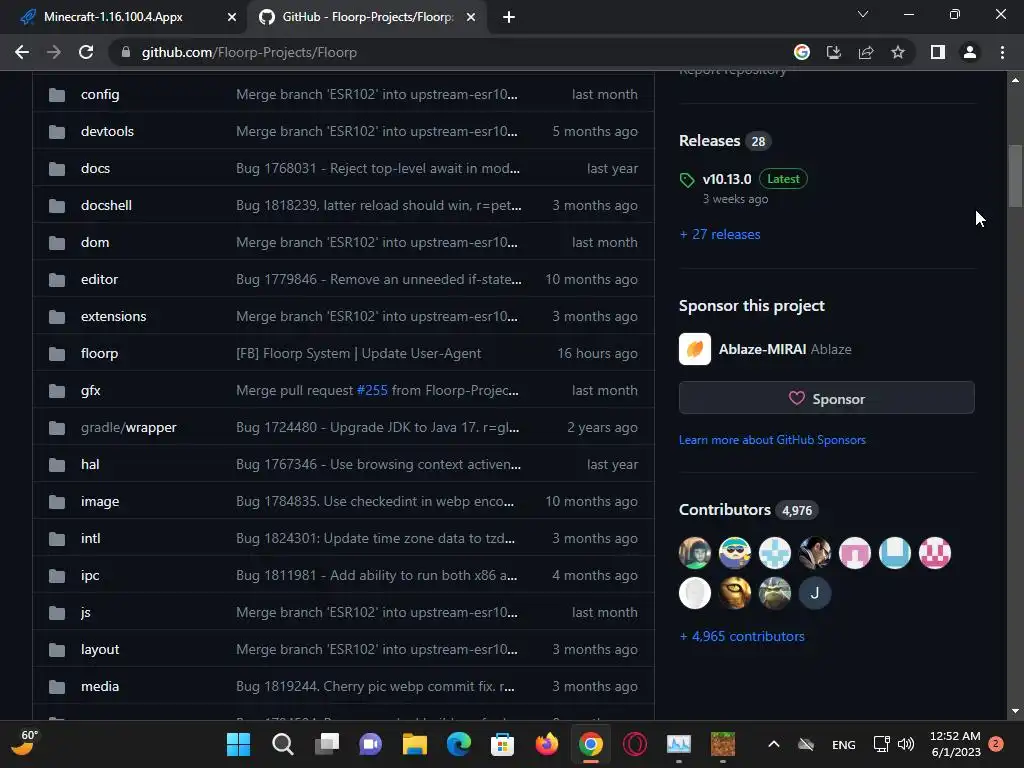
Task: Open the Contributors section heading
Action: pyautogui.click(x=725, y=509)
